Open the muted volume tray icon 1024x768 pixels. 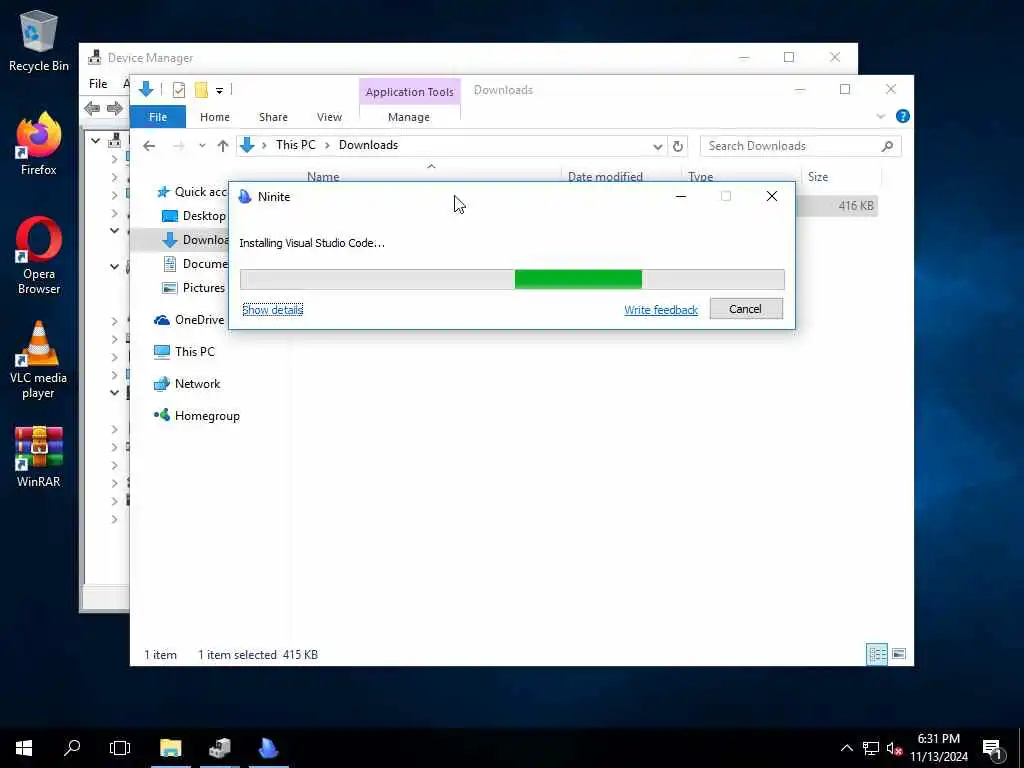894,748
